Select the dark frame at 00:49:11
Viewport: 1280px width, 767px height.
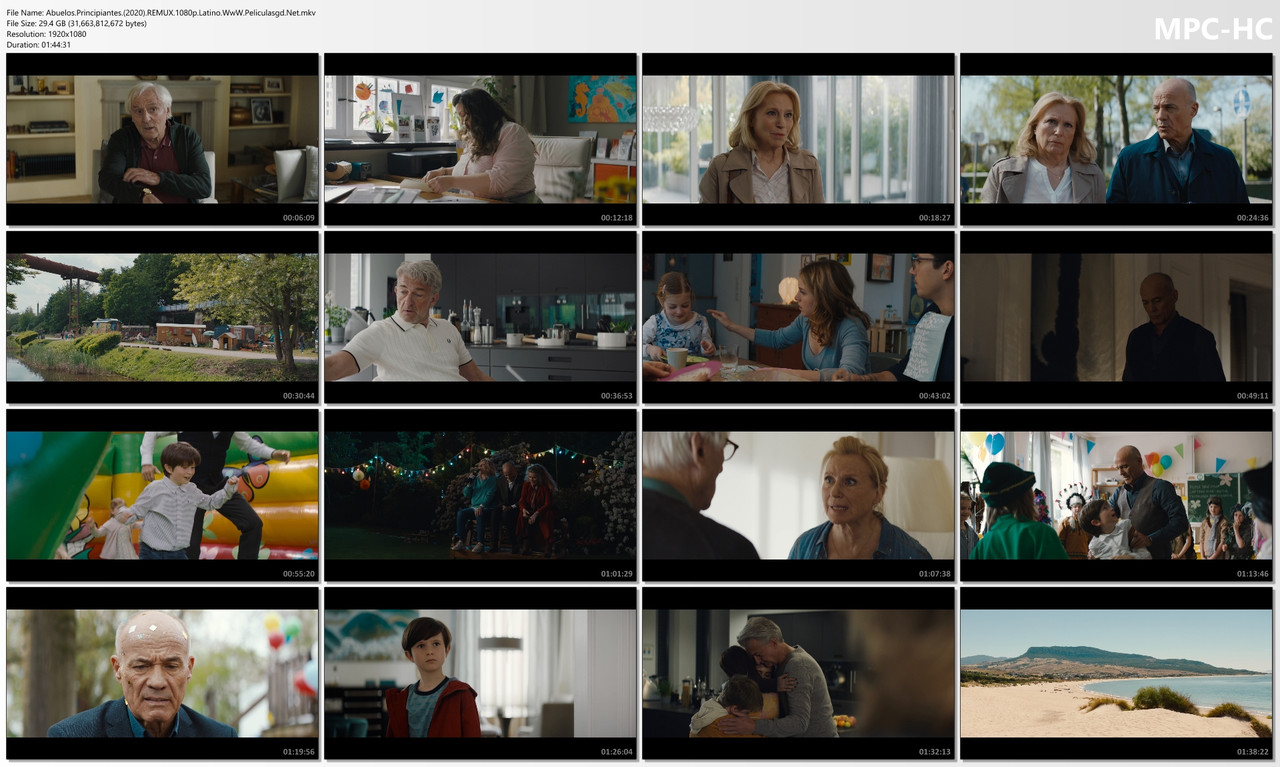point(1116,317)
